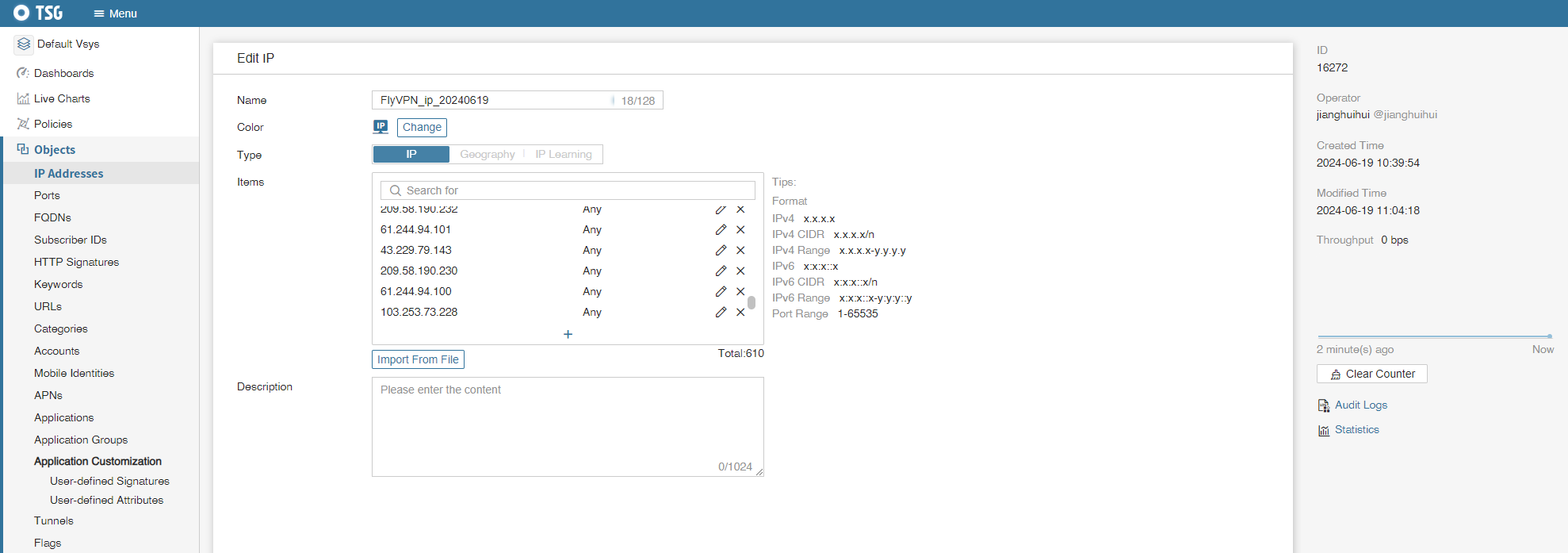Image resolution: width=1568 pixels, height=553 pixels.
Task: Click the blue IP color icon
Action: (381, 127)
